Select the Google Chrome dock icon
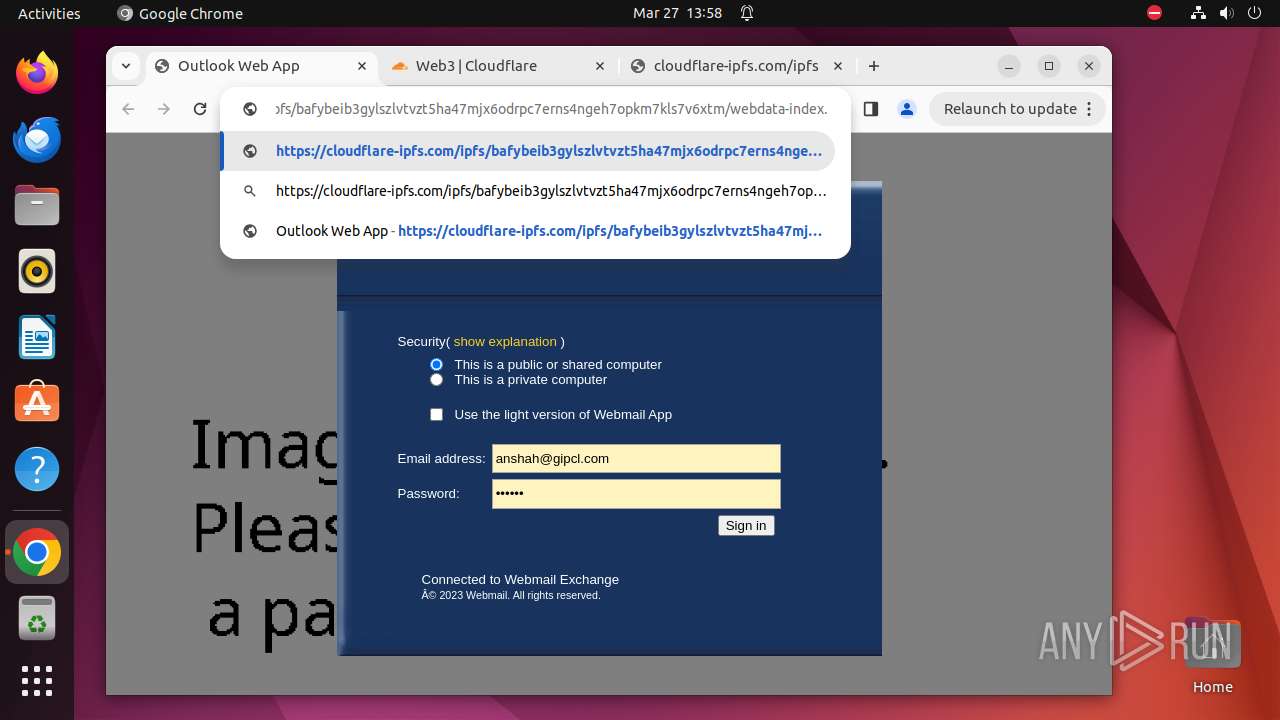1280x720 pixels. [x=37, y=552]
